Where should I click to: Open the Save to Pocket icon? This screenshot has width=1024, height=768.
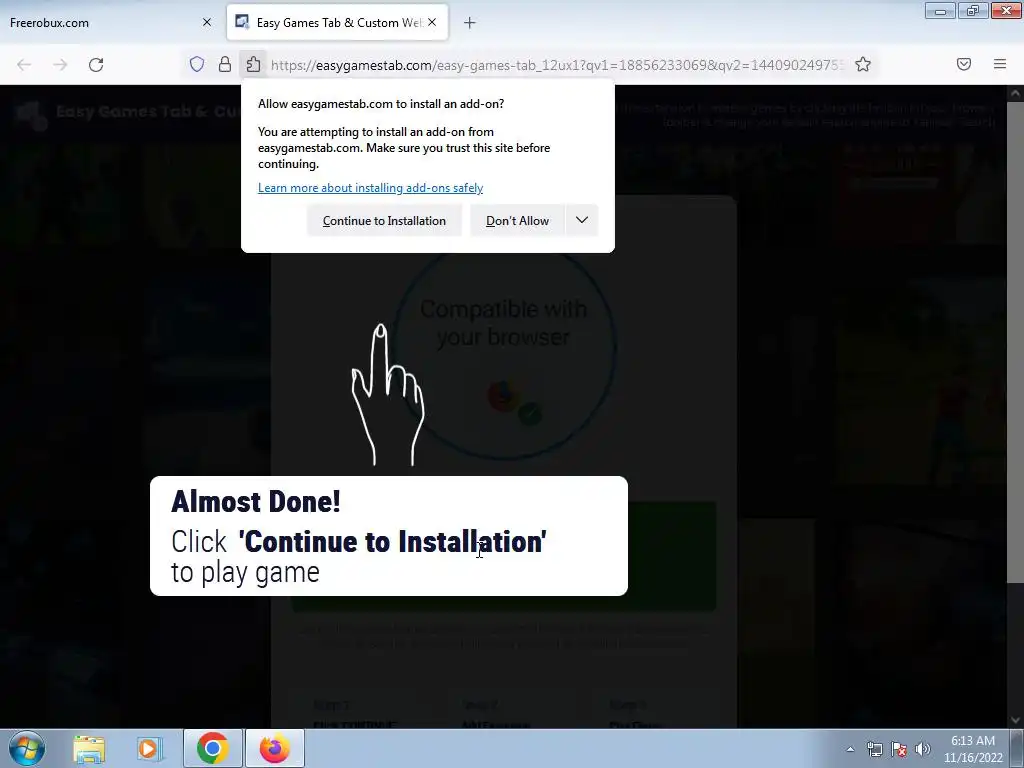click(x=964, y=64)
